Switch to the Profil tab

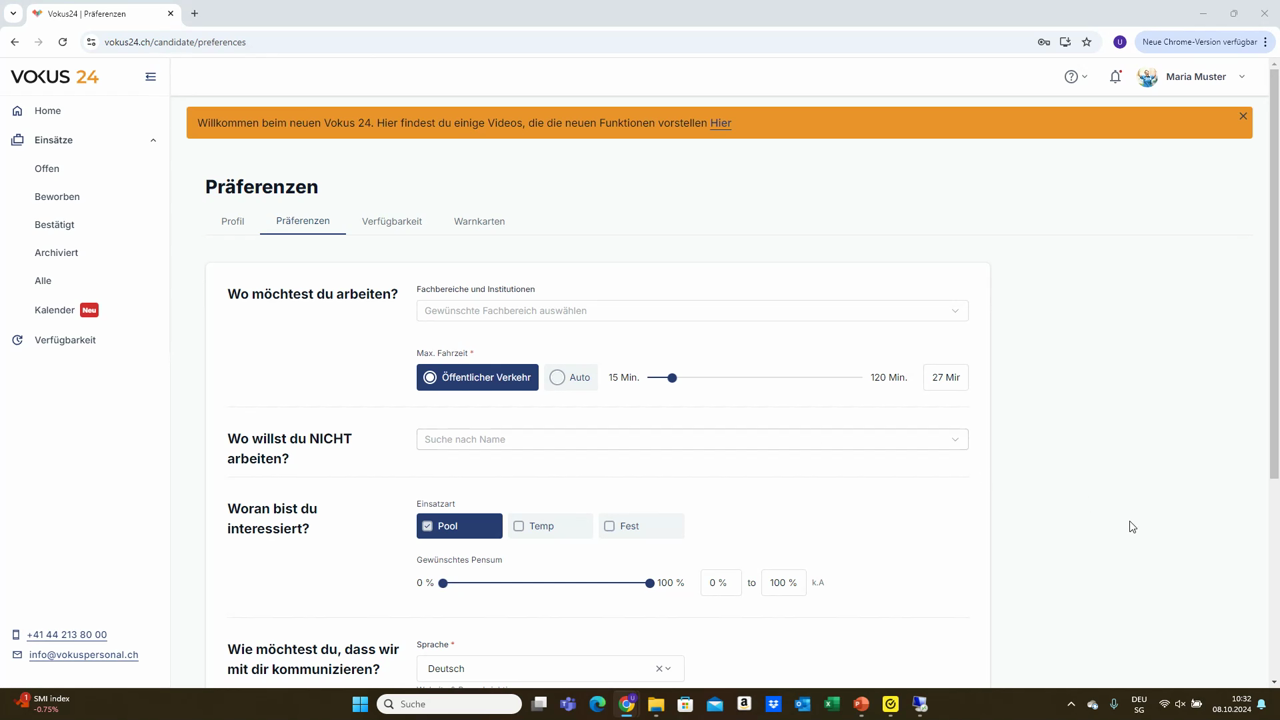tap(233, 221)
